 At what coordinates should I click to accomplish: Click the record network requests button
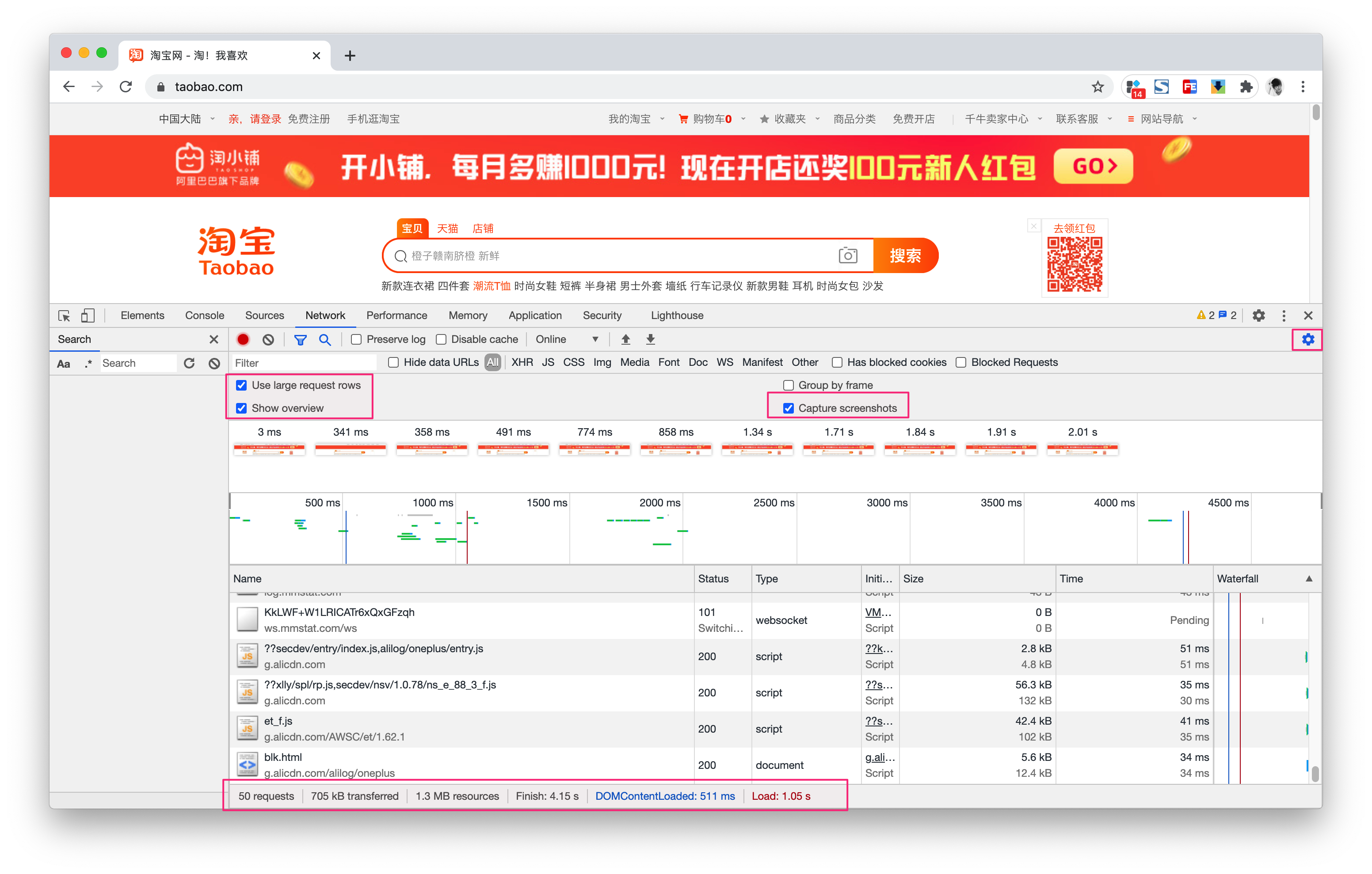(244, 339)
